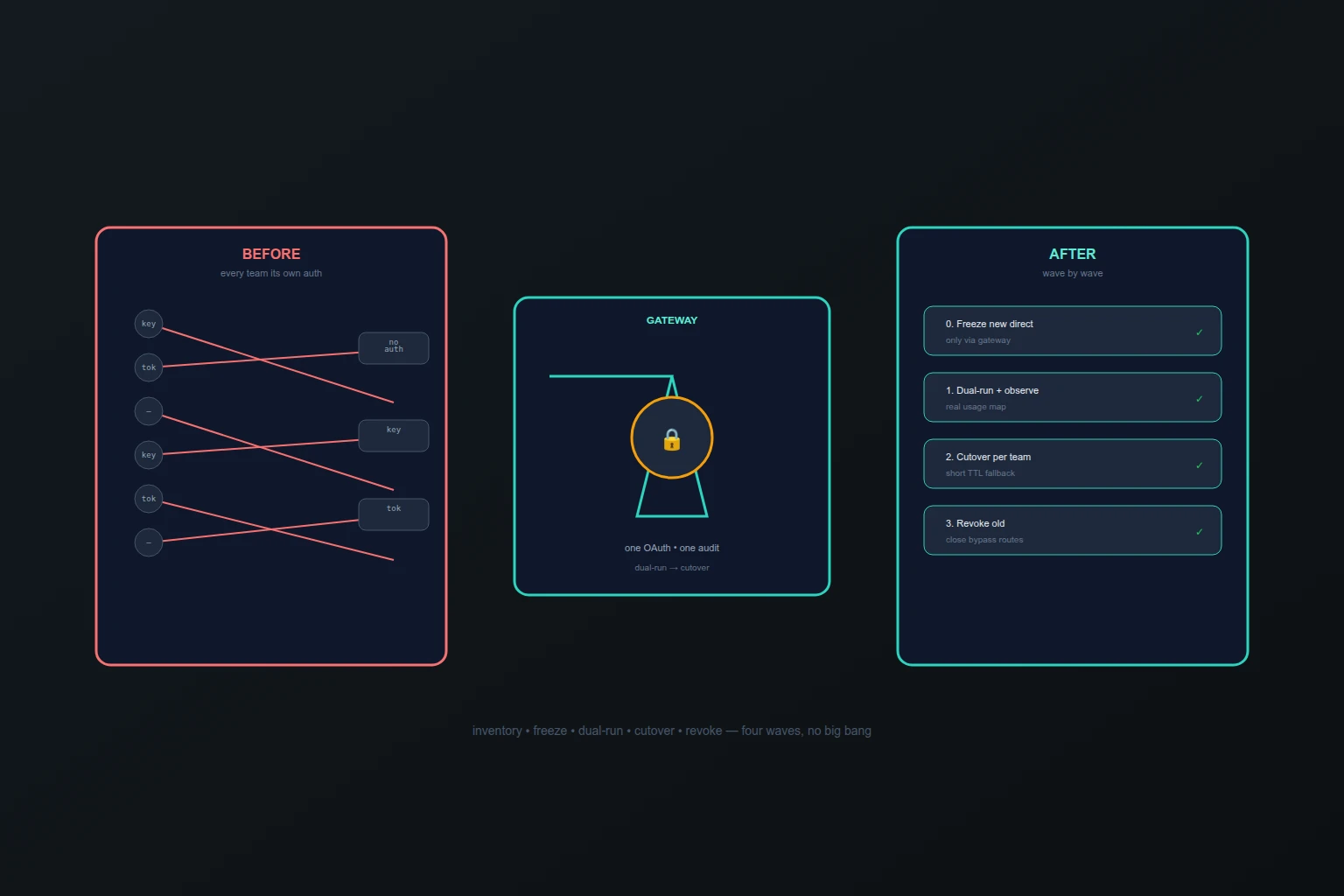Image resolution: width=1344 pixels, height=896 pixels.
Task: Click the rectangular 'key' box in BEFORE panel
Action: (394, 436)
